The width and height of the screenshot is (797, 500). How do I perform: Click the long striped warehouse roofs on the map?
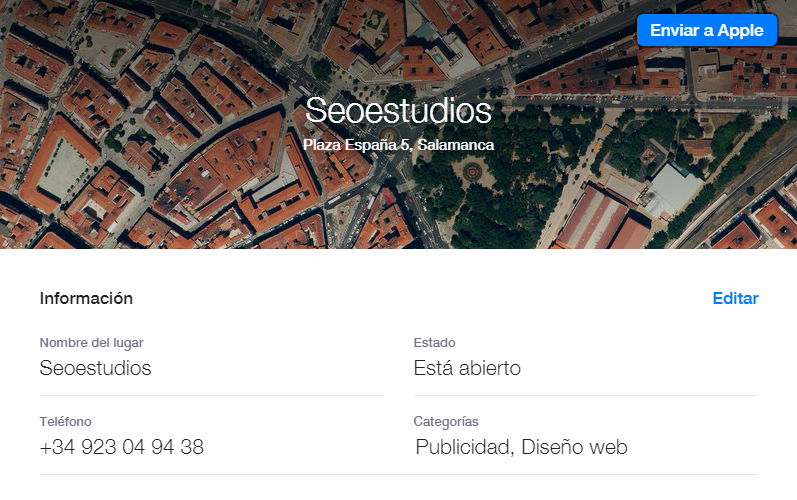click(x=600, y=218)
